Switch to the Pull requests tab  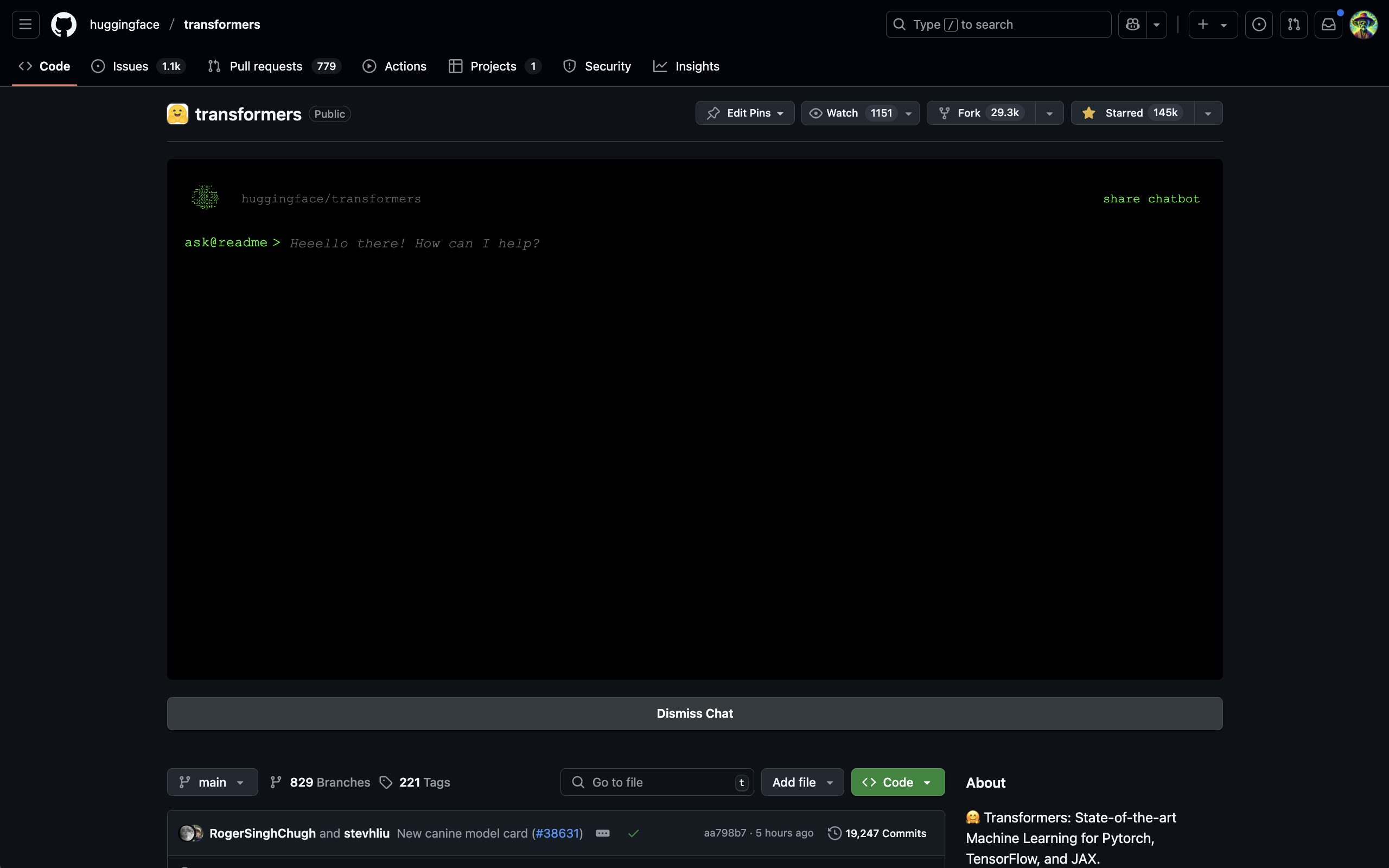[266, 66]
